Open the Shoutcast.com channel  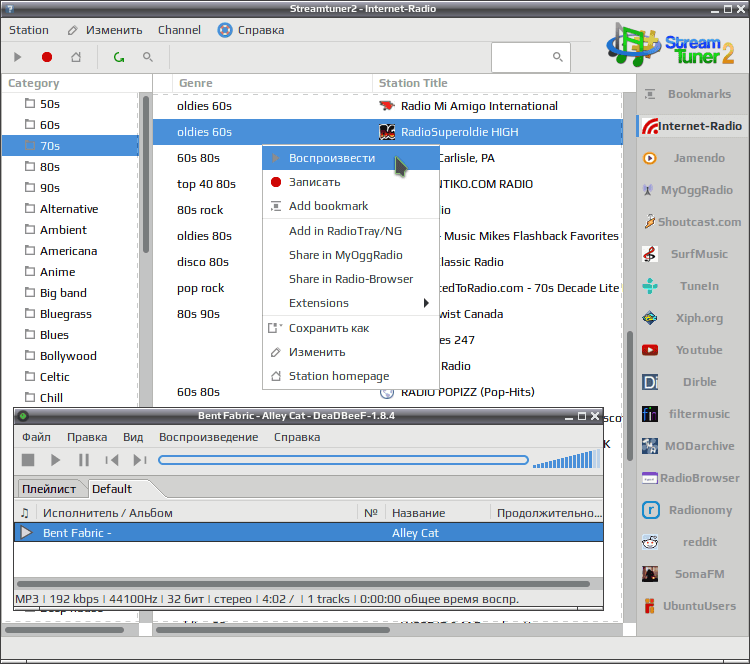click(692, 222)
